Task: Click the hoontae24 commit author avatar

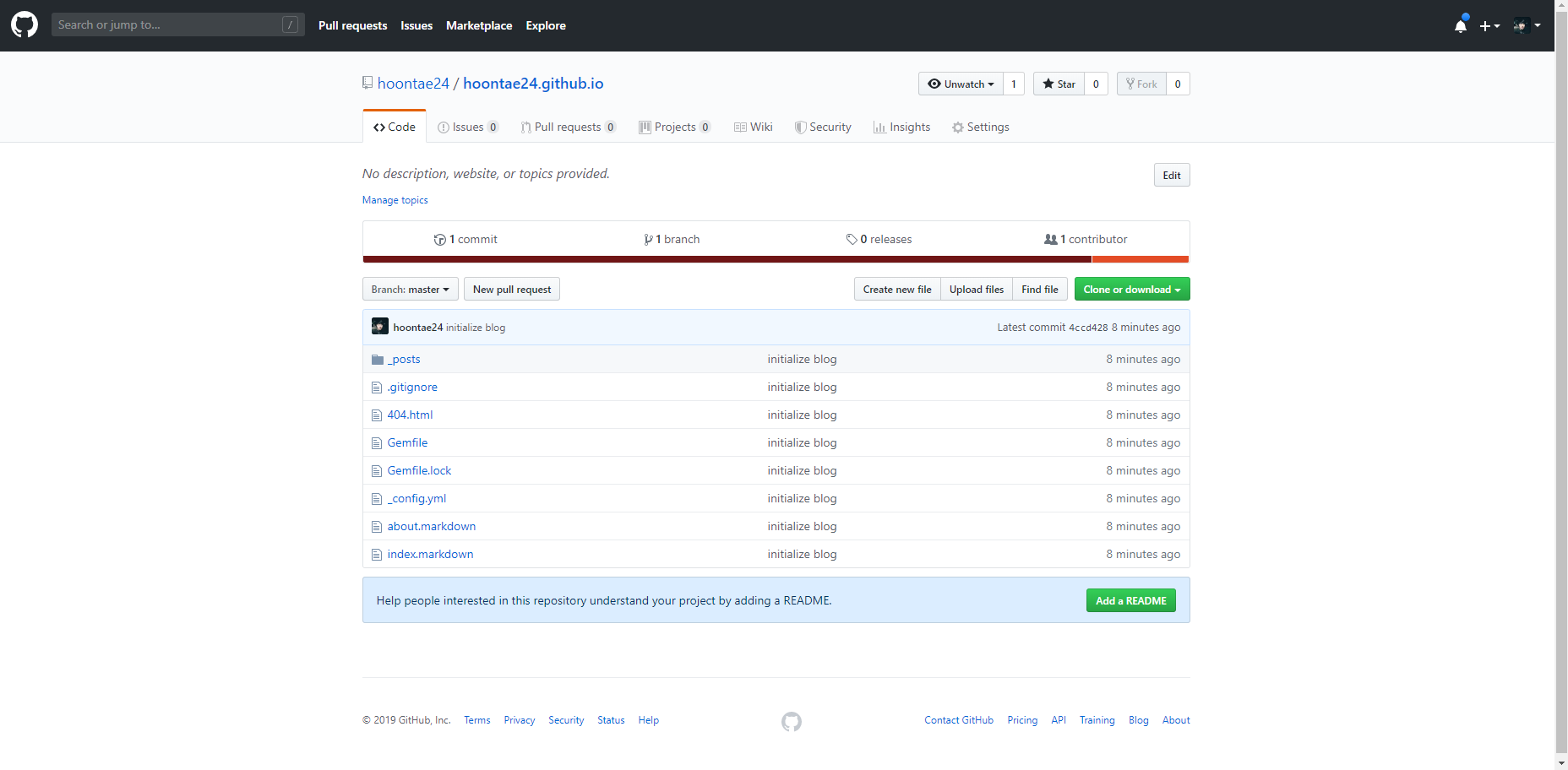Action: (380, 327)
